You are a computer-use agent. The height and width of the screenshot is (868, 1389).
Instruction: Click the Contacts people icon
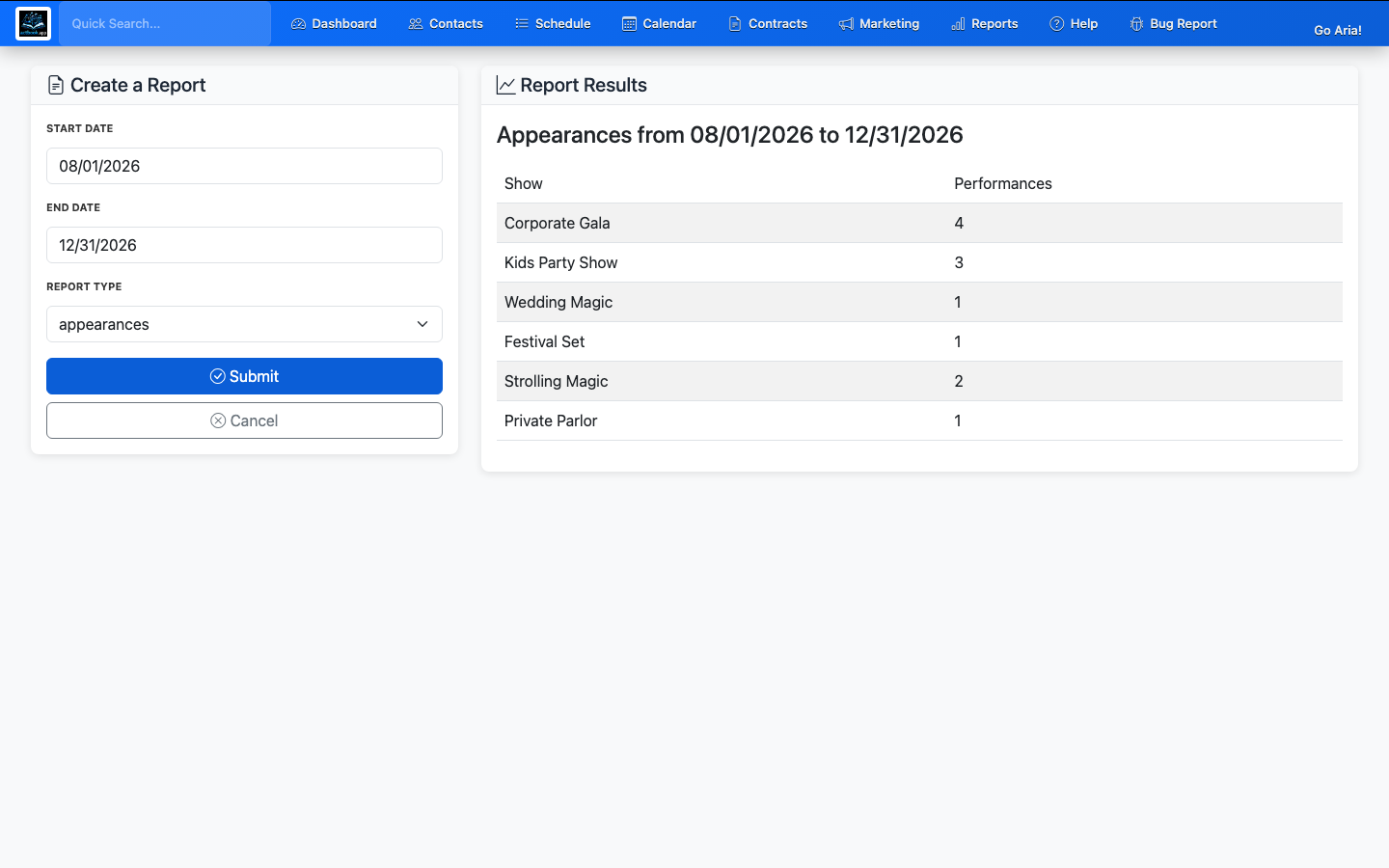416,23
